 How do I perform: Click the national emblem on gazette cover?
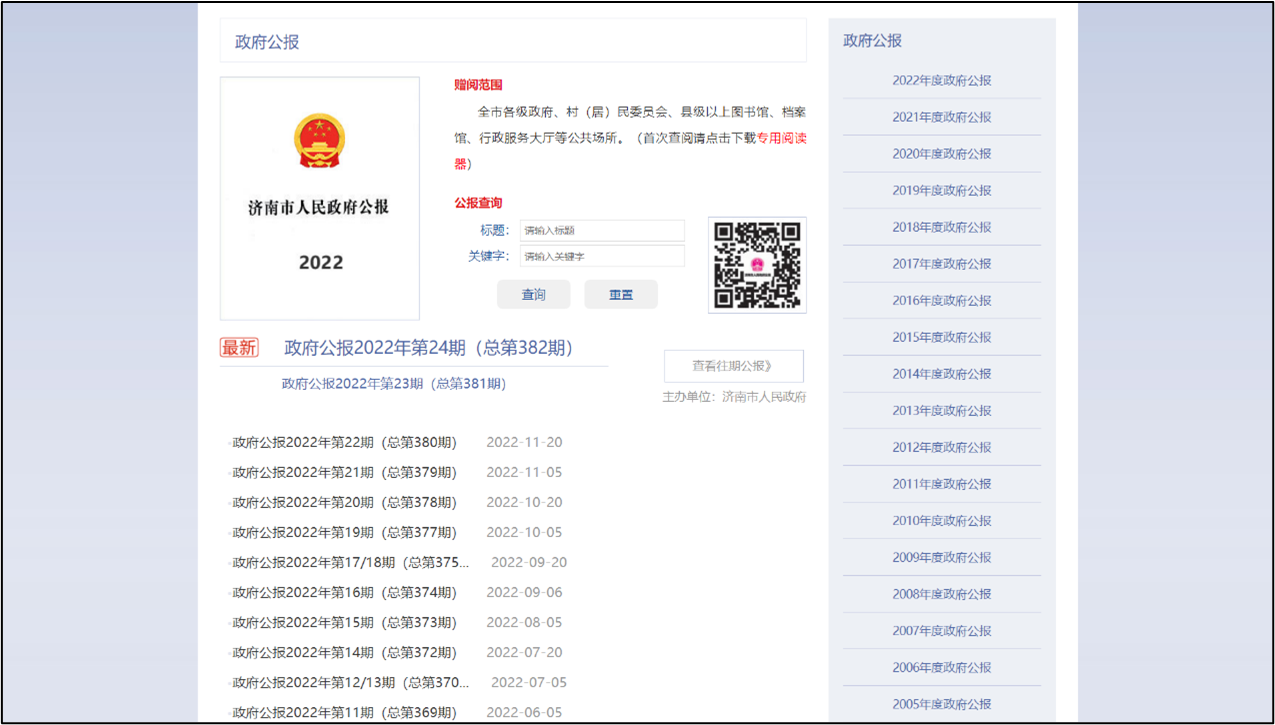[x=319, y=142]
